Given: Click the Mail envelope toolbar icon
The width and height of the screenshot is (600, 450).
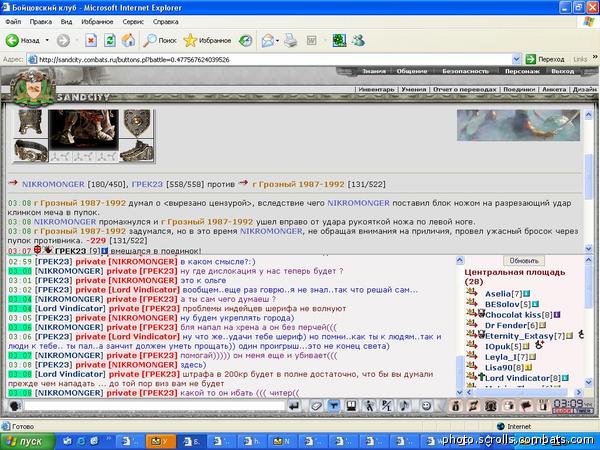Looking at the screenshot, I should (268, 40).
